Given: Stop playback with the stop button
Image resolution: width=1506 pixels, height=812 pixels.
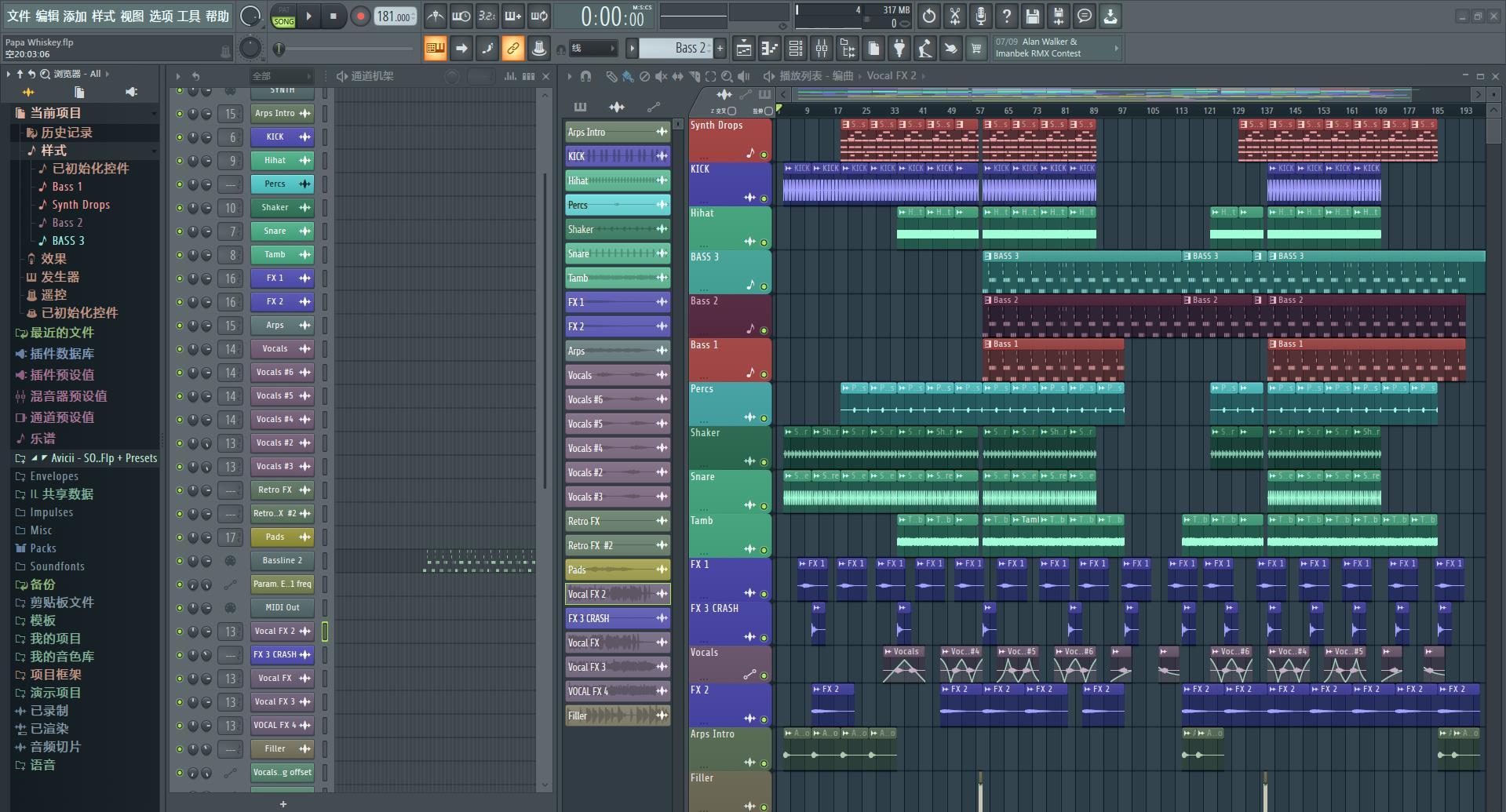Looking at the screenshot, I should [333, 16].
